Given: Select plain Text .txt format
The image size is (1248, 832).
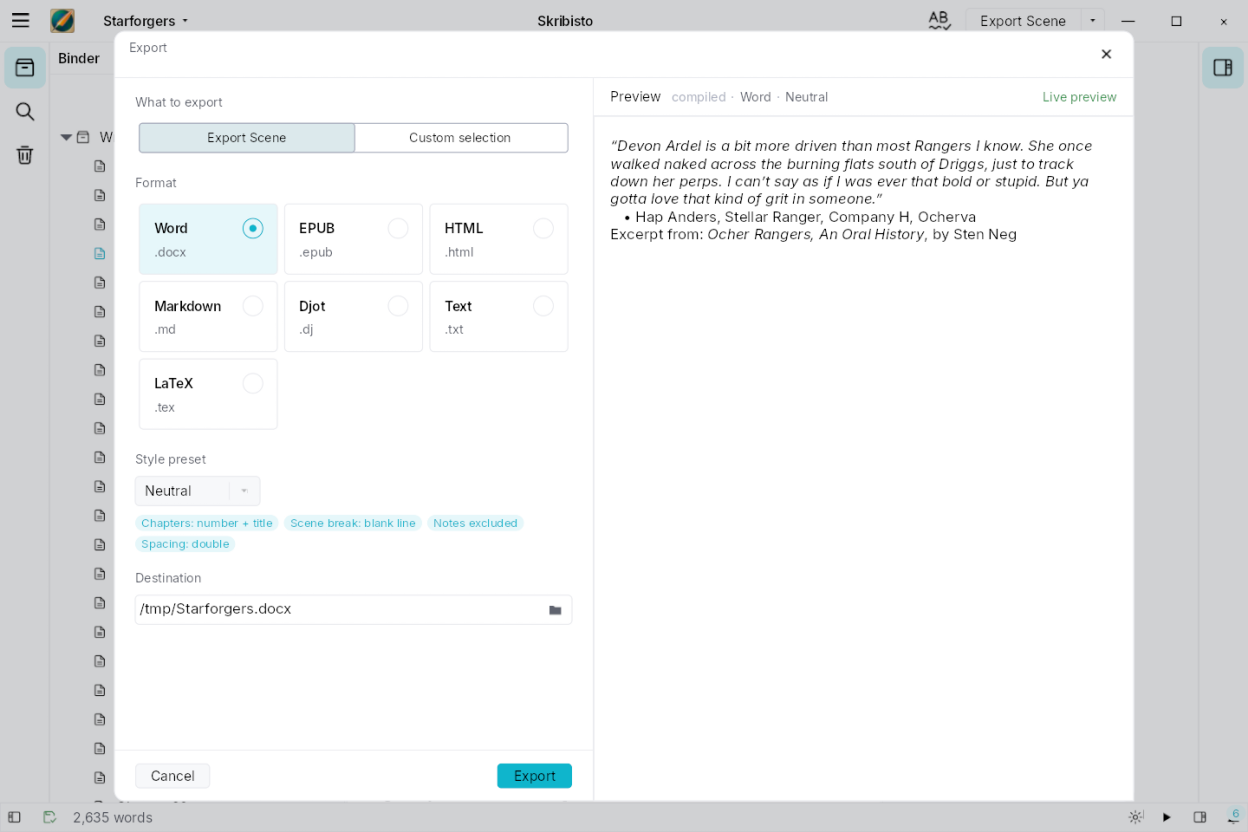Looking at the screenshot, I should click(499, 316).
